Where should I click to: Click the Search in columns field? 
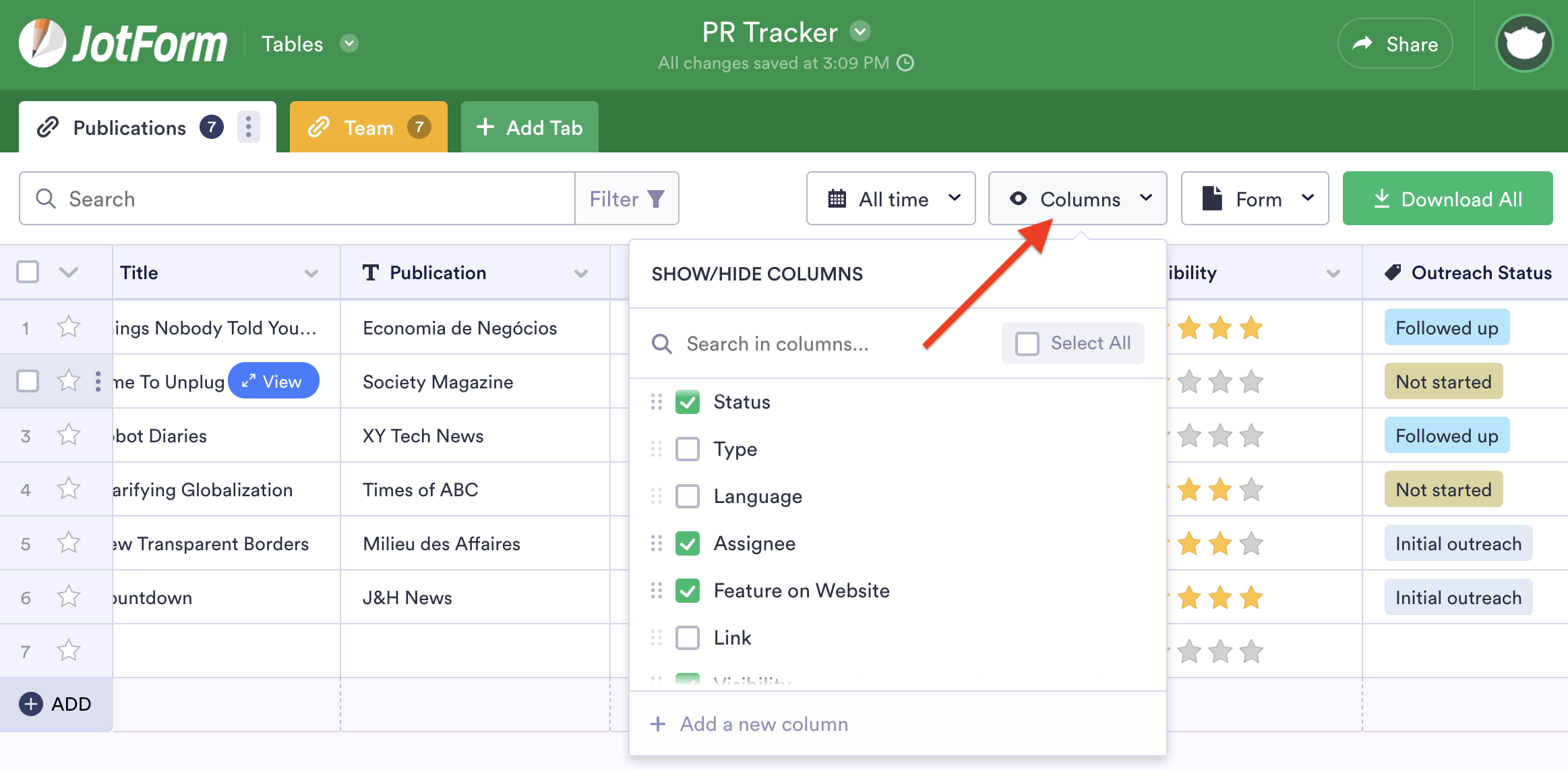[777, 344]
